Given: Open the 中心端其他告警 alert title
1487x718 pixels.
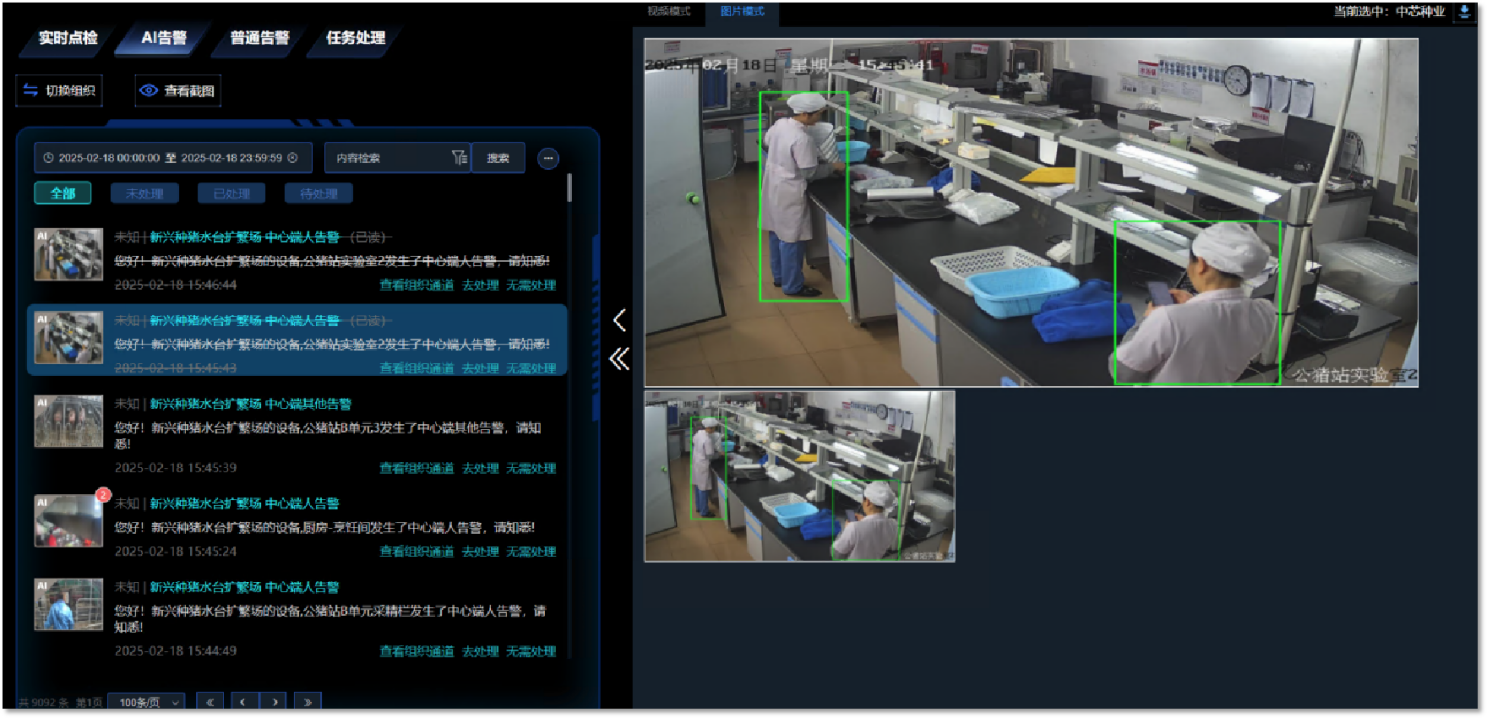Looking at the screenshot, I should point(250,404).
